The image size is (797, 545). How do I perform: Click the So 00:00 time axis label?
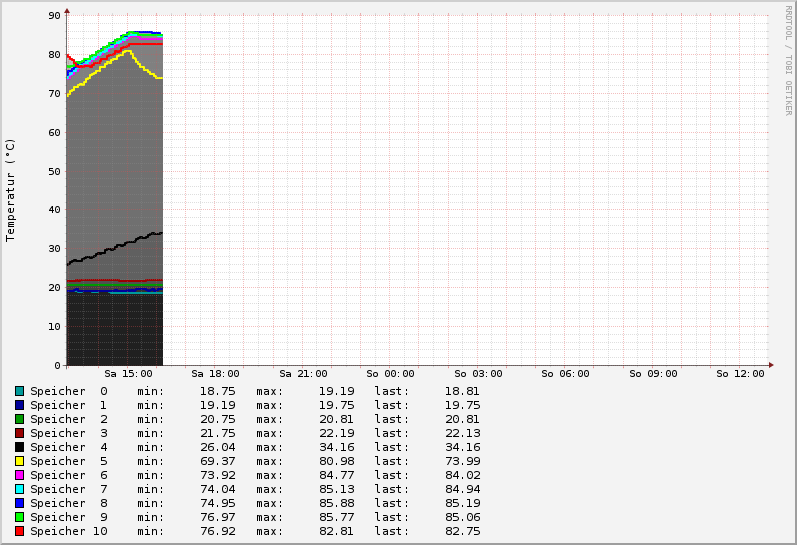(390, 374)
